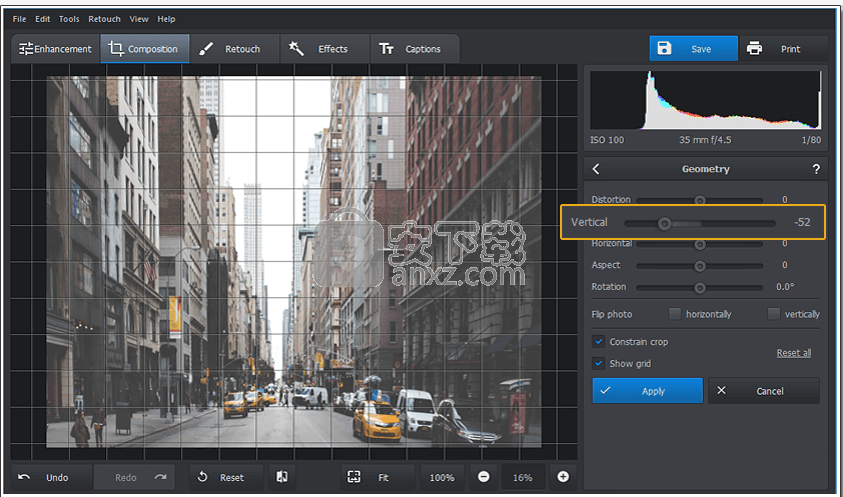This screenshot has height=497, width=843.
Task: Click the Horizontal slider handle
Action: 699,244
